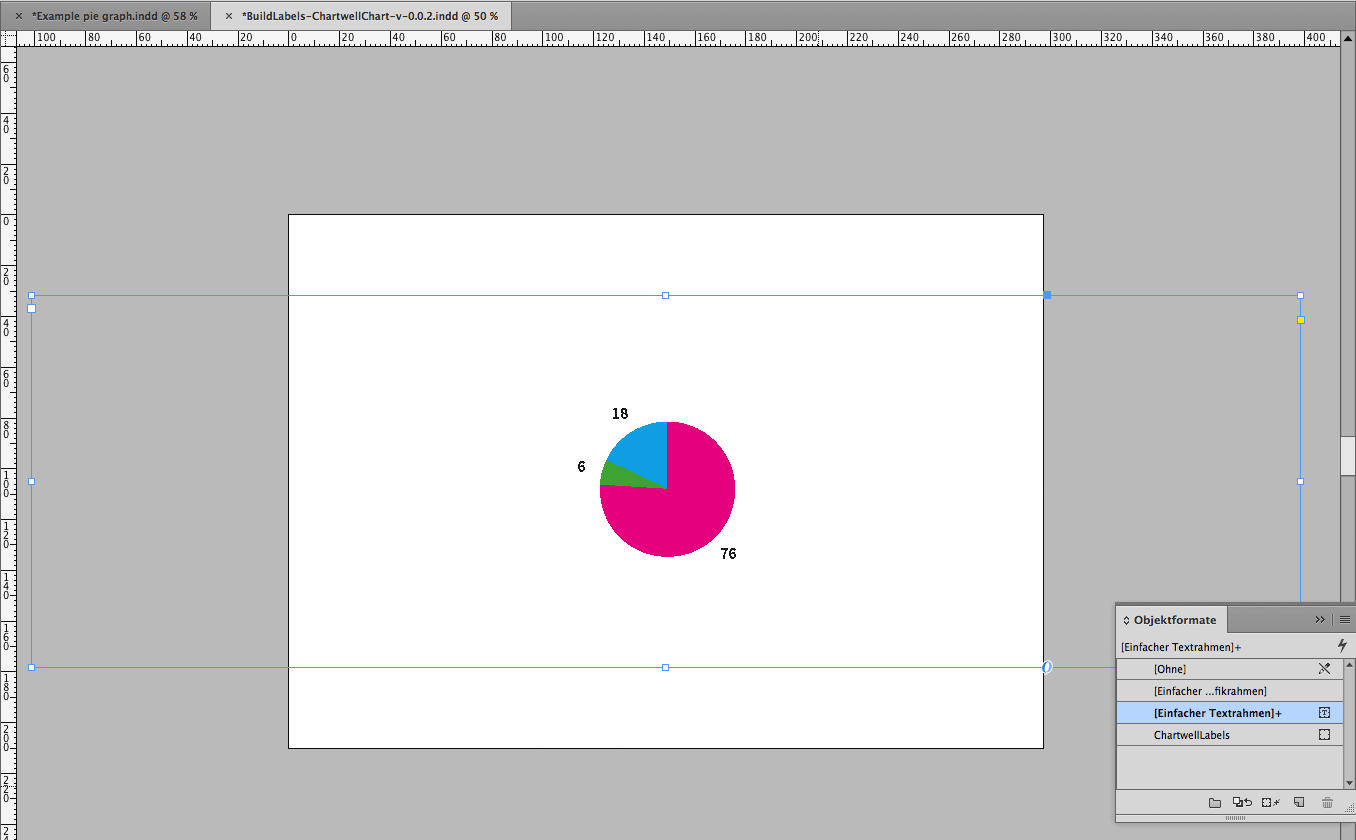
Task: Click the bottom center frame handle
Action: click(x=665, y=667)
